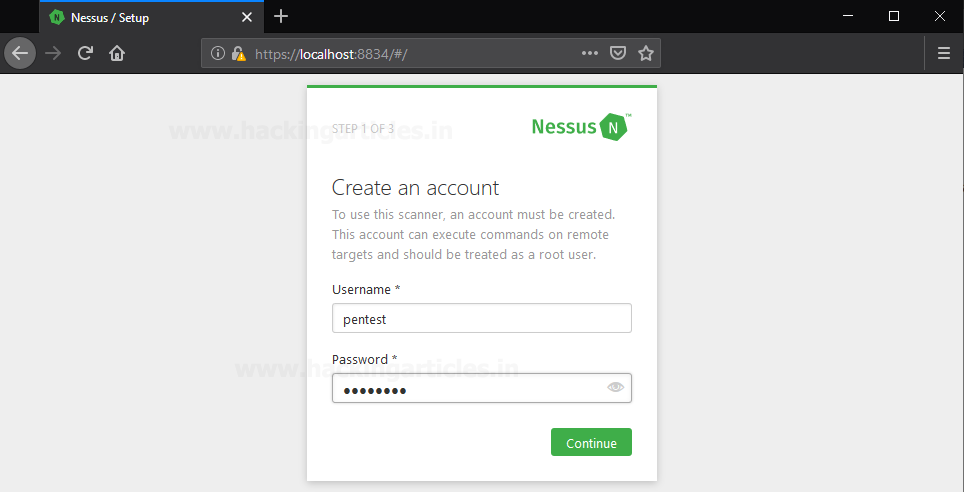Show password using the eye icon
Image resolution: width=964 pixels, height=492 pixels.
615,387
